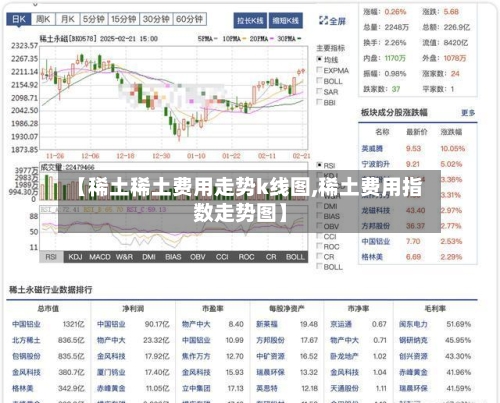Image resolution: width=500 pixels, height=403 pixels.
Task: Open 北方稀土 in the 总市值 ranking
Action: coord(26,340)
